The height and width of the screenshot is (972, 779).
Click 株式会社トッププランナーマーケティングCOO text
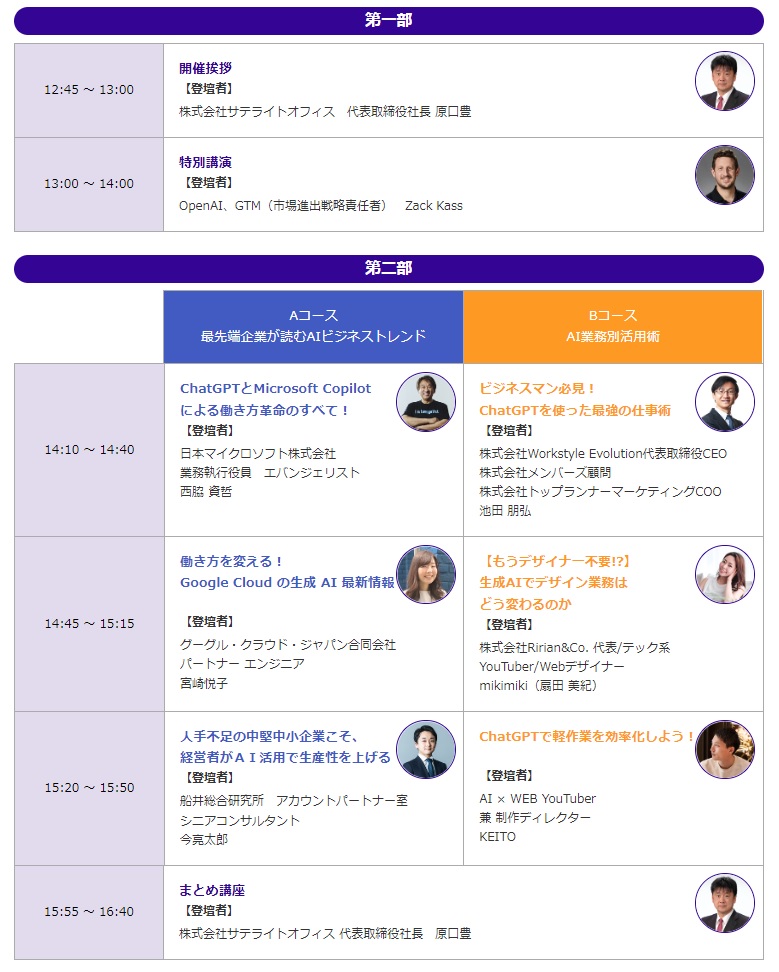(601, 492)
